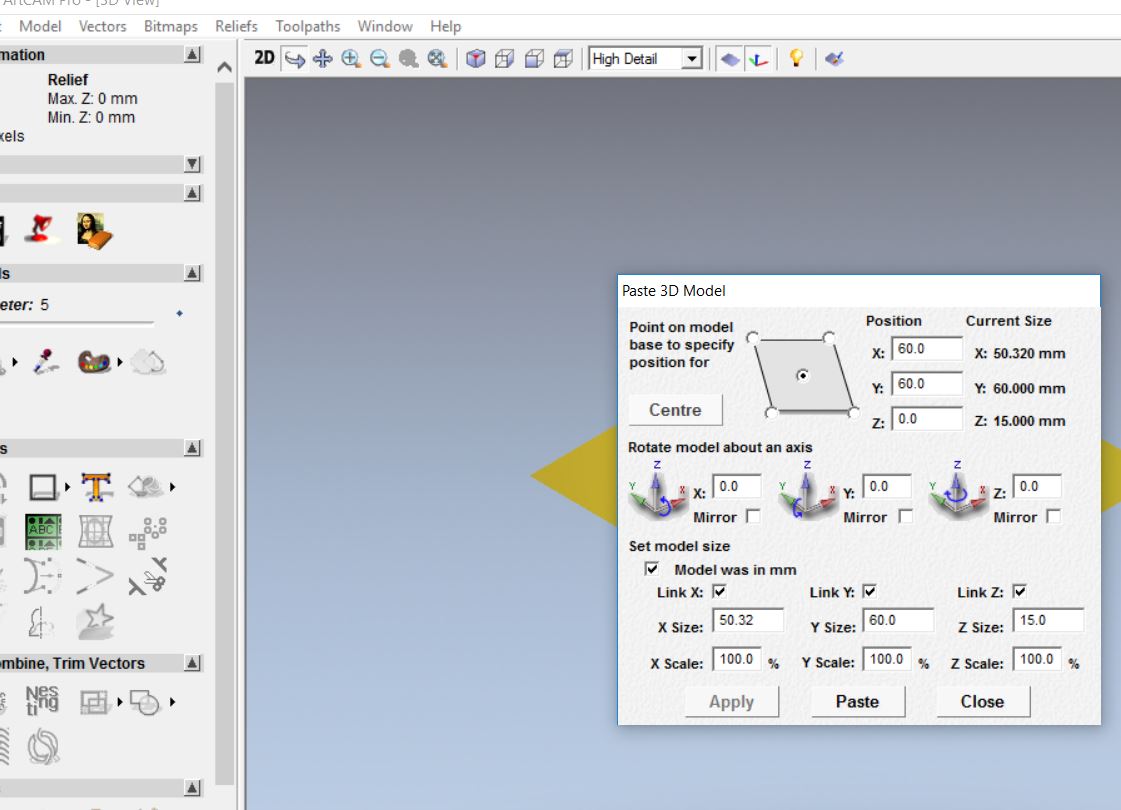Click the Z Scale percentage field

(1037, 658)
